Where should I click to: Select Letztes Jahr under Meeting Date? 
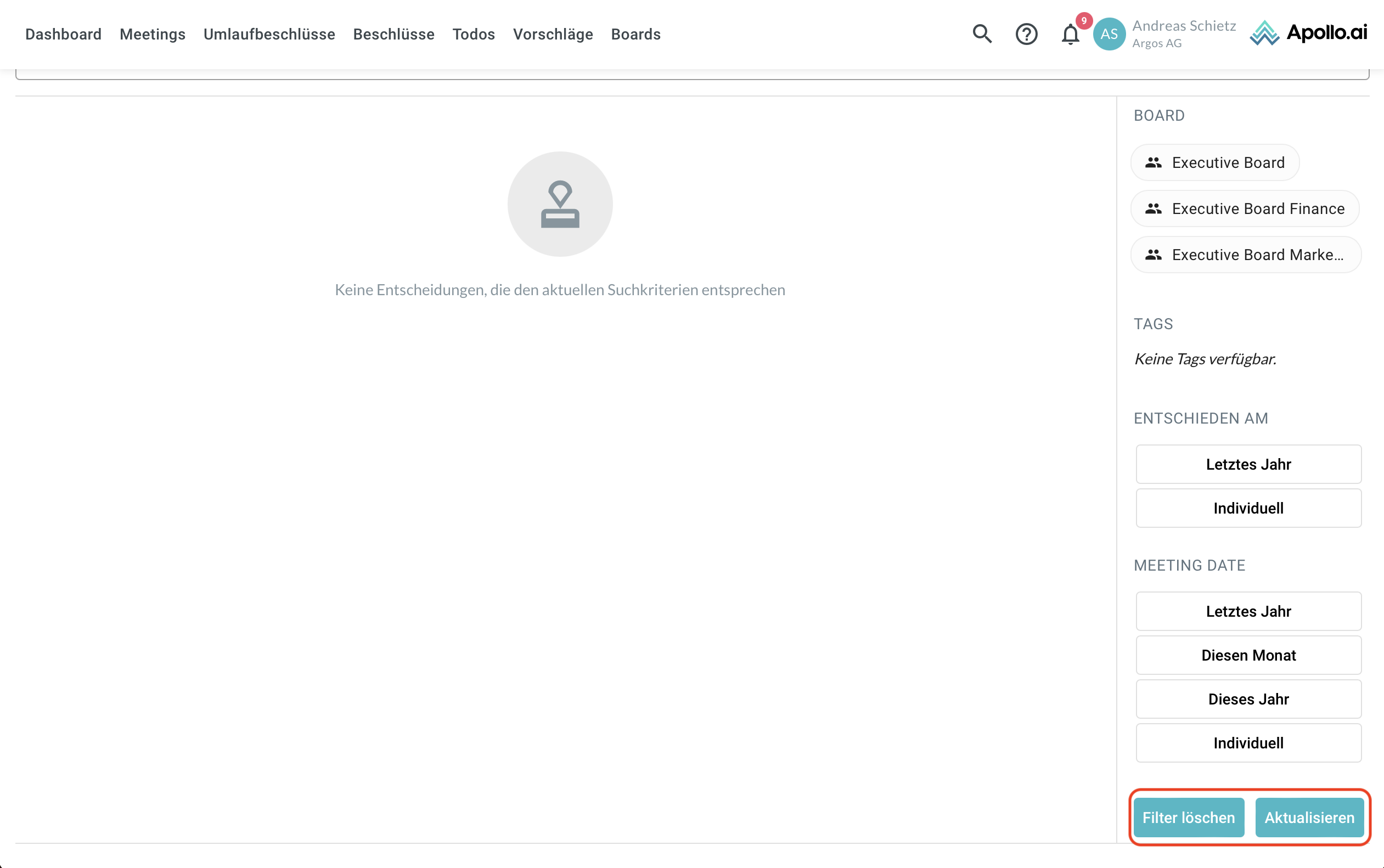1248,611
